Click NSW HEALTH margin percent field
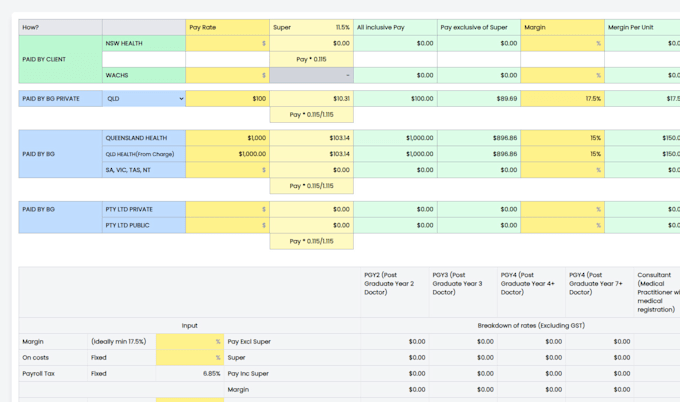 [562, 43]
